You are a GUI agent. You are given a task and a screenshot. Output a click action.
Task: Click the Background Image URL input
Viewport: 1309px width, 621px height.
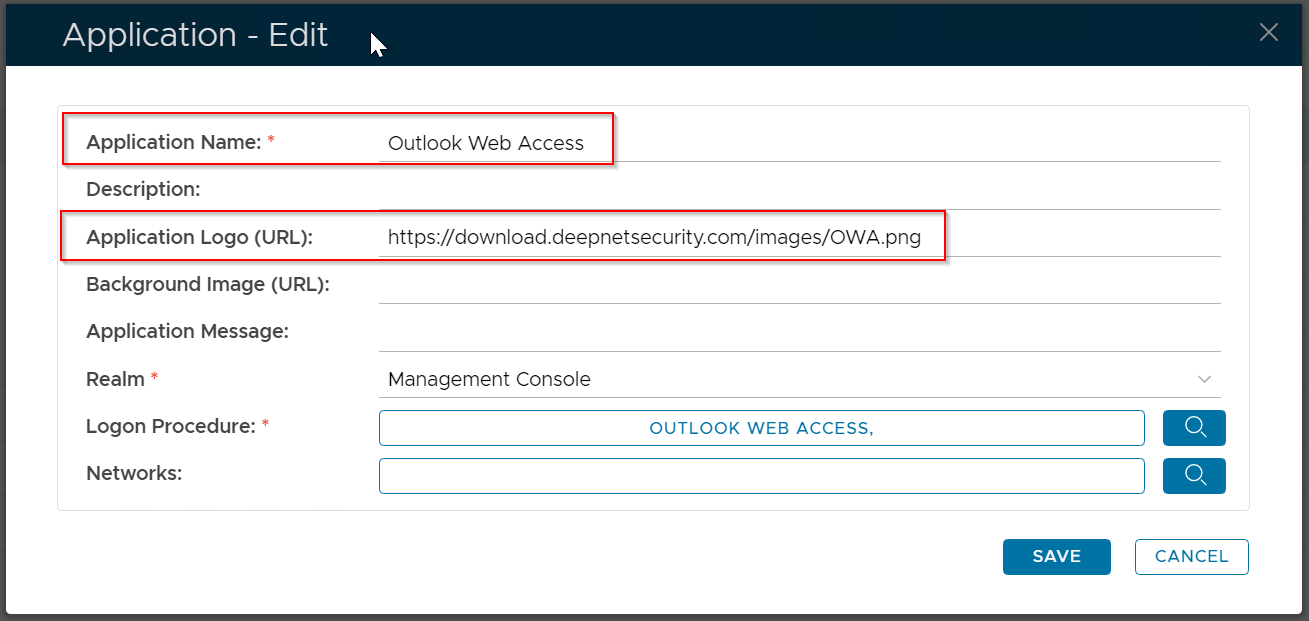coord(798,285)
